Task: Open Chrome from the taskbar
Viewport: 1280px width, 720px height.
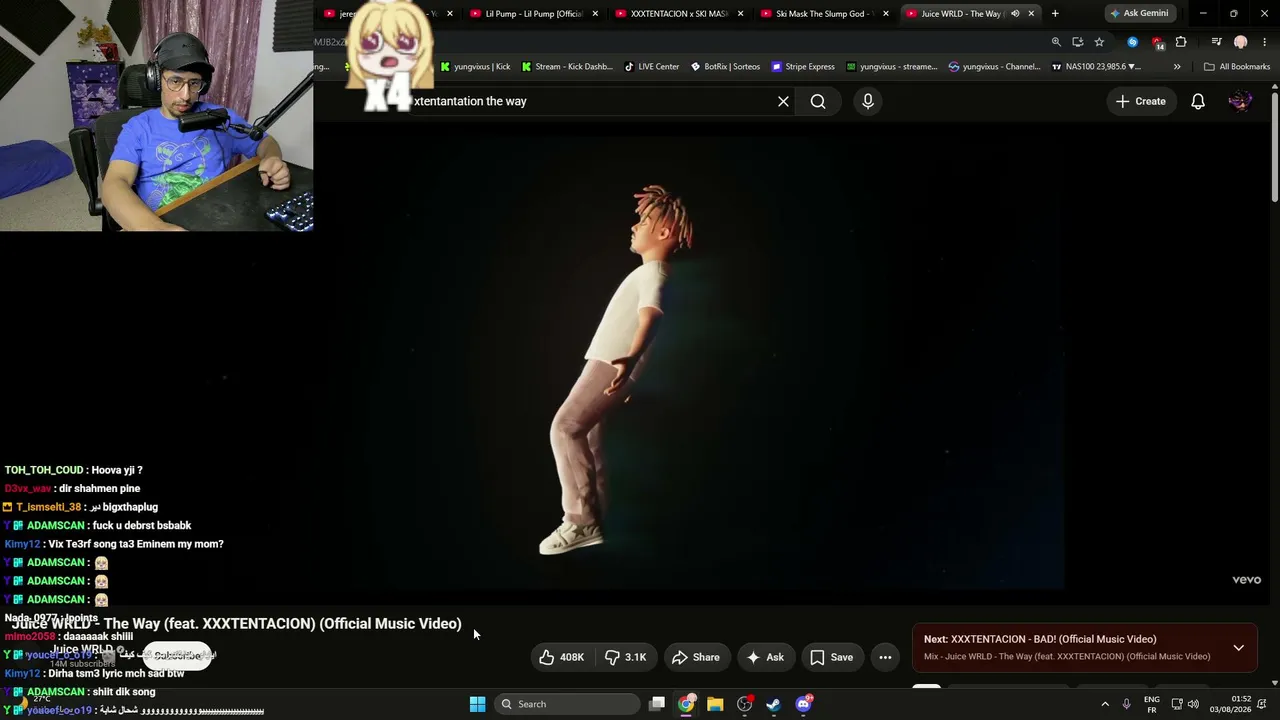Action: 686,704
